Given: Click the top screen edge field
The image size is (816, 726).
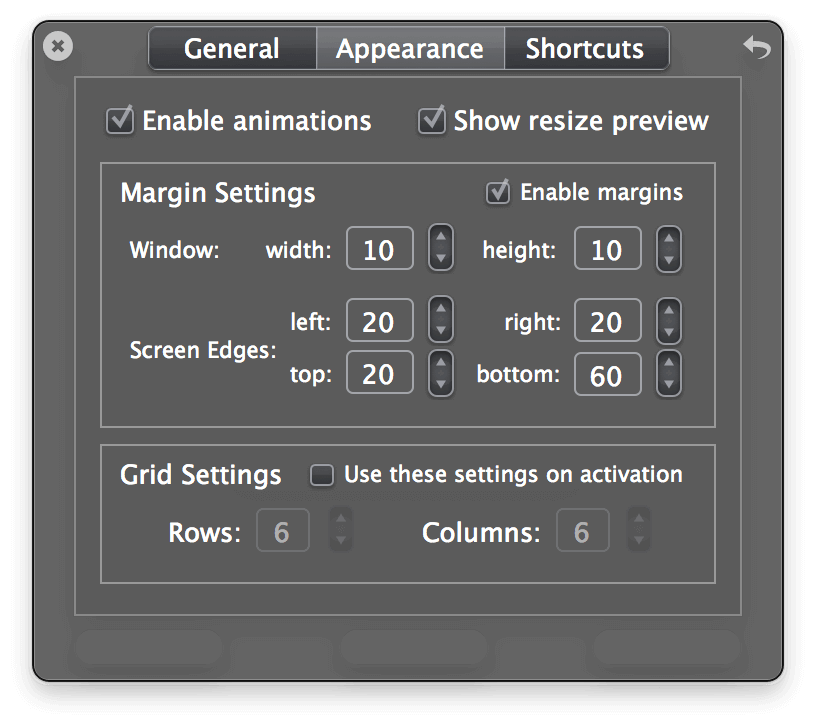Looking at the screenshot, I should [380, 373].
